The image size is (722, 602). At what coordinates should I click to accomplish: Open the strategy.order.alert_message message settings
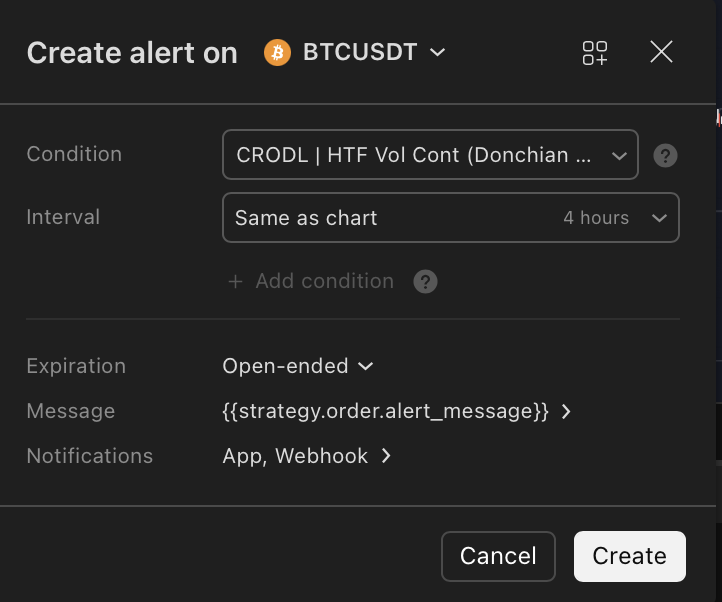click(x=397, y=411)
